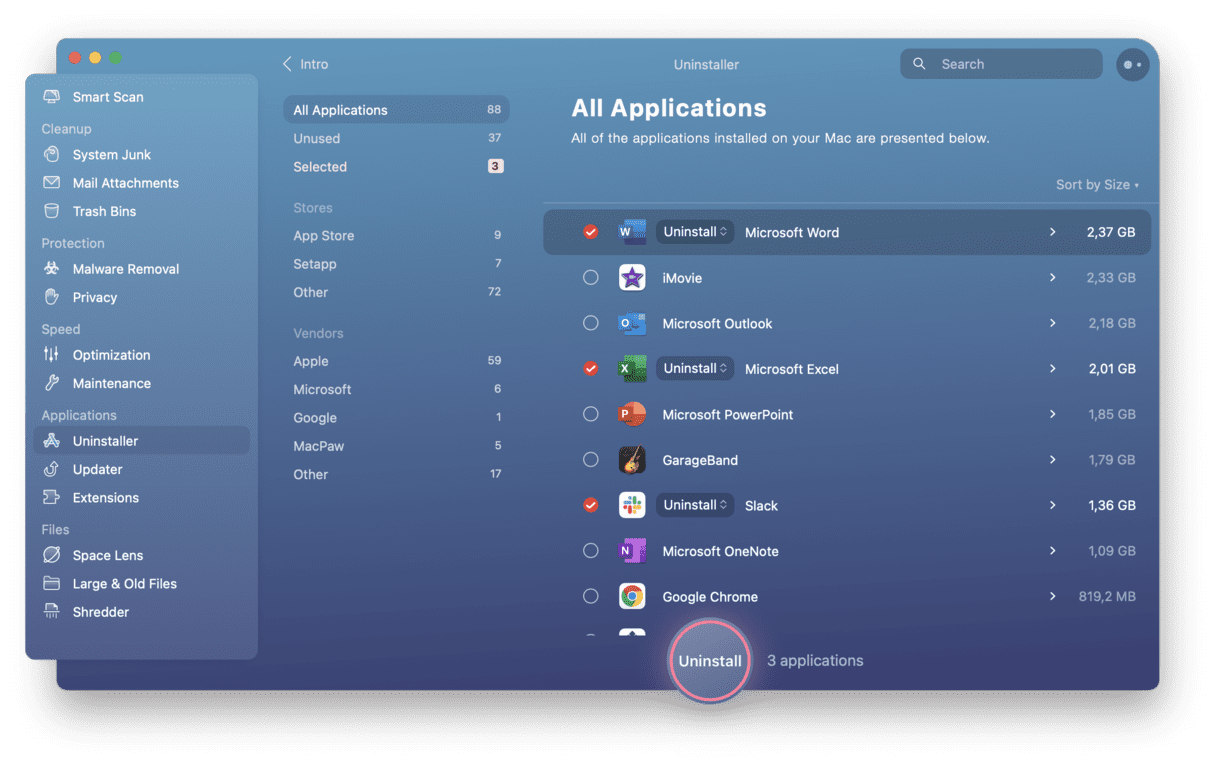This screenshot has width=1216, height=765.
Task: Click the round Uninstall button
Action: (710, 660)
